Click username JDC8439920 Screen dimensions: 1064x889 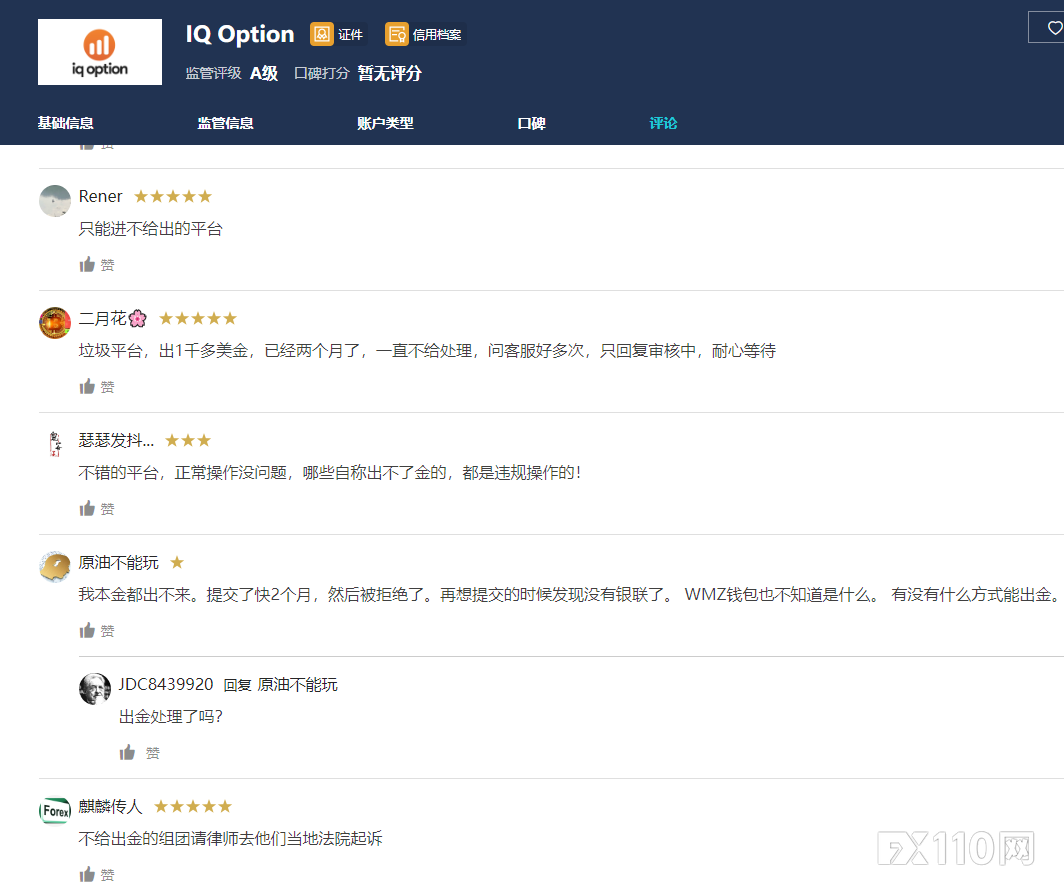tap(166, 684)
